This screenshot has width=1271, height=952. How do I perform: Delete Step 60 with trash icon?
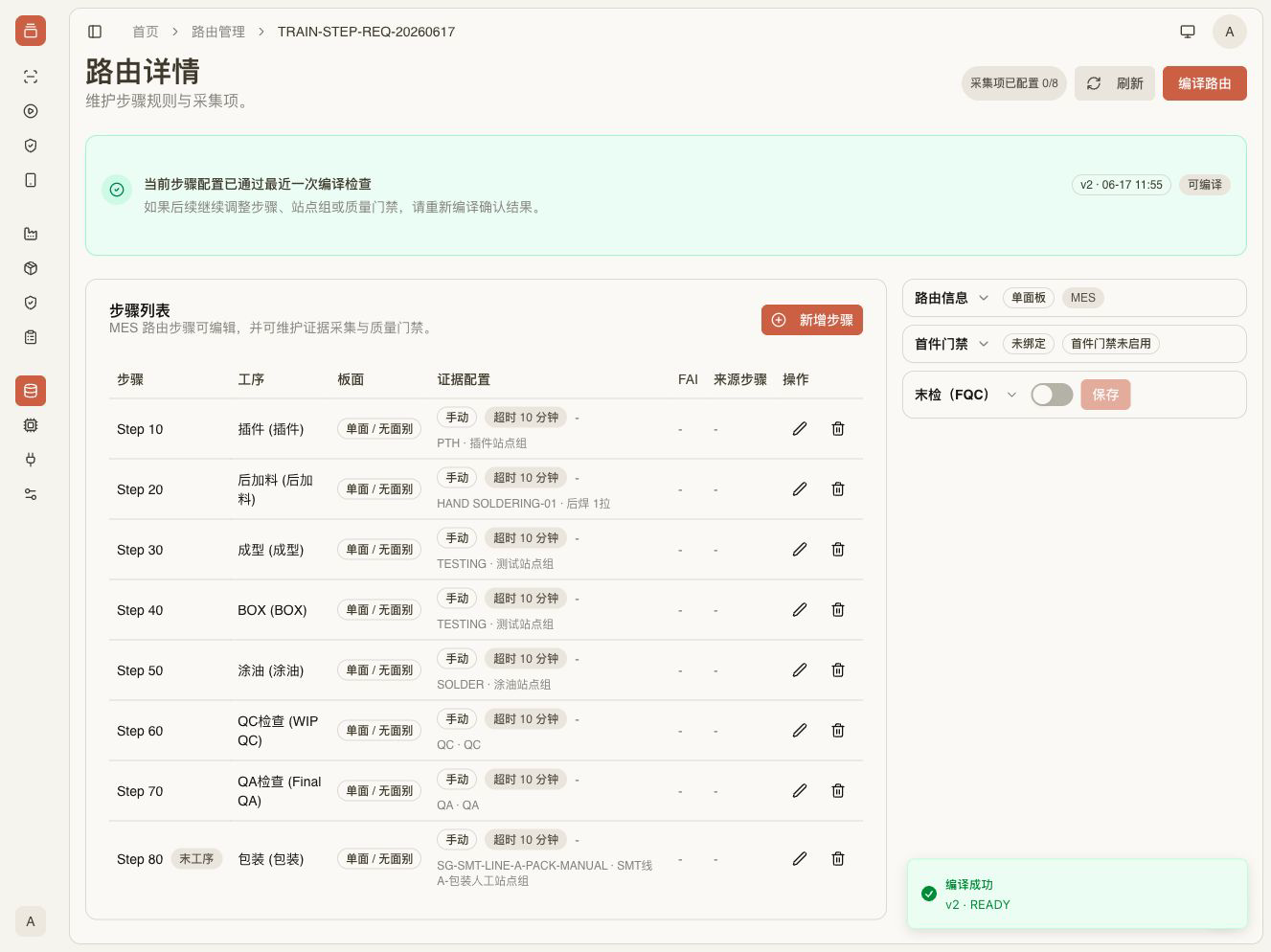click(838, 731)
